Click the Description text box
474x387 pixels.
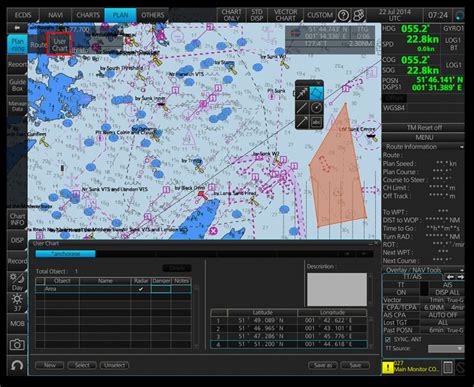(x=337, y=290)
